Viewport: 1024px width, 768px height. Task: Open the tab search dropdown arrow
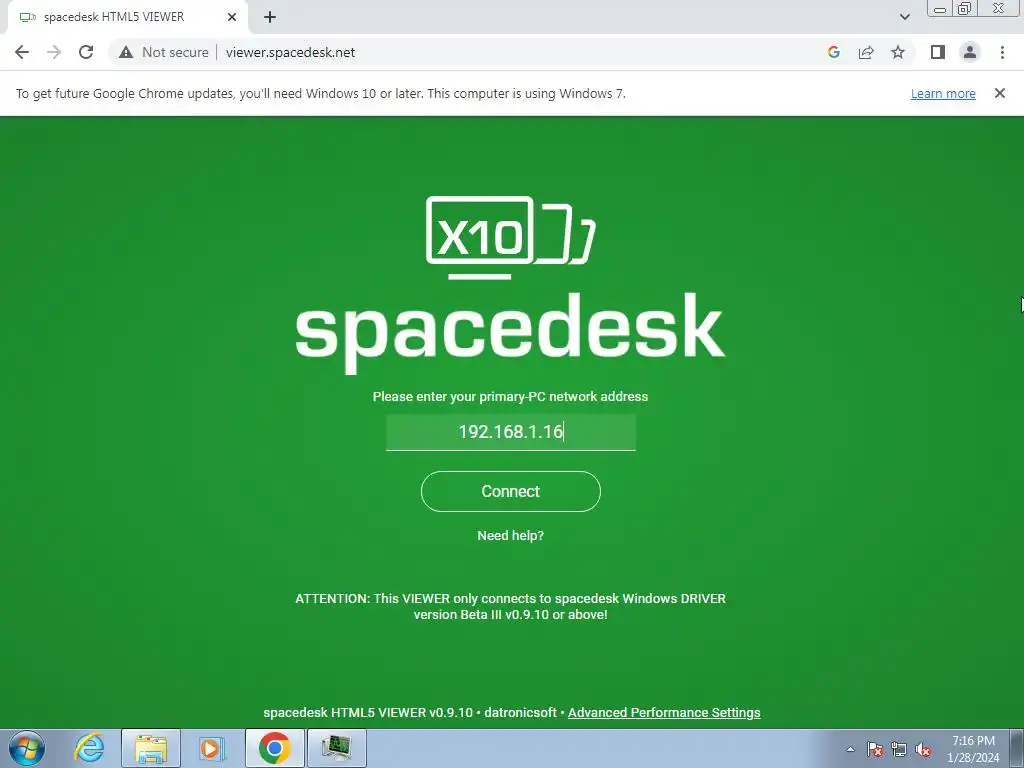(904, 17)
